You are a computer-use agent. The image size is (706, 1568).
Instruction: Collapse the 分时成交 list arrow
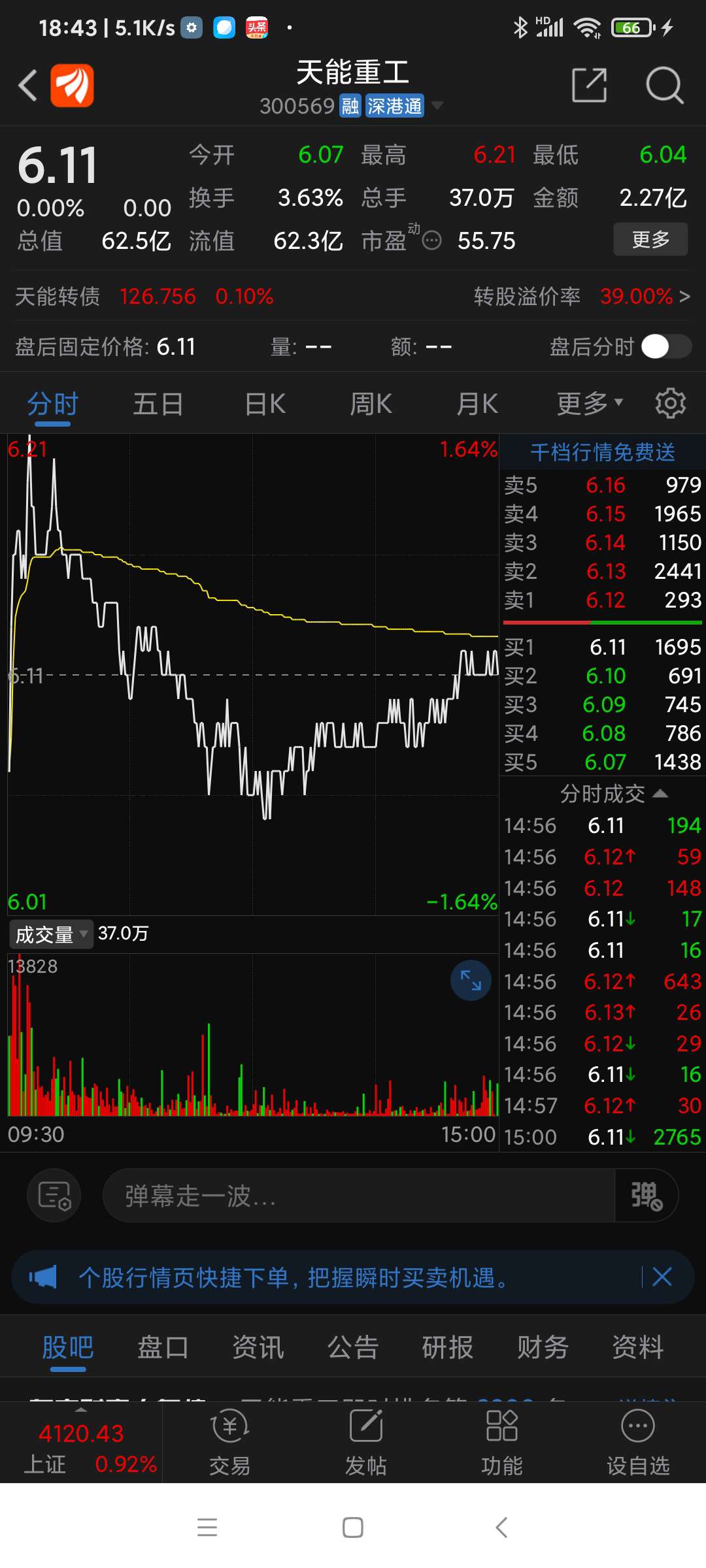660,793
